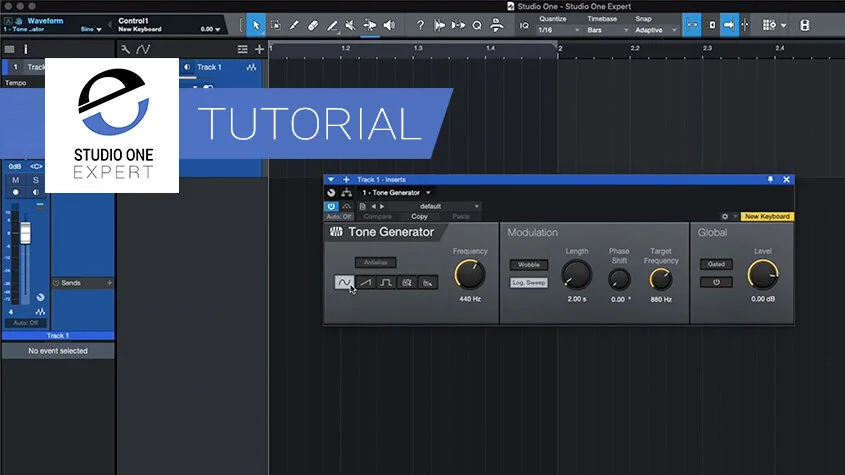This screenshot has height=475, width=845.
Task: Toggle the Tone Generator power bypass button
Action: tap(331, 206)
